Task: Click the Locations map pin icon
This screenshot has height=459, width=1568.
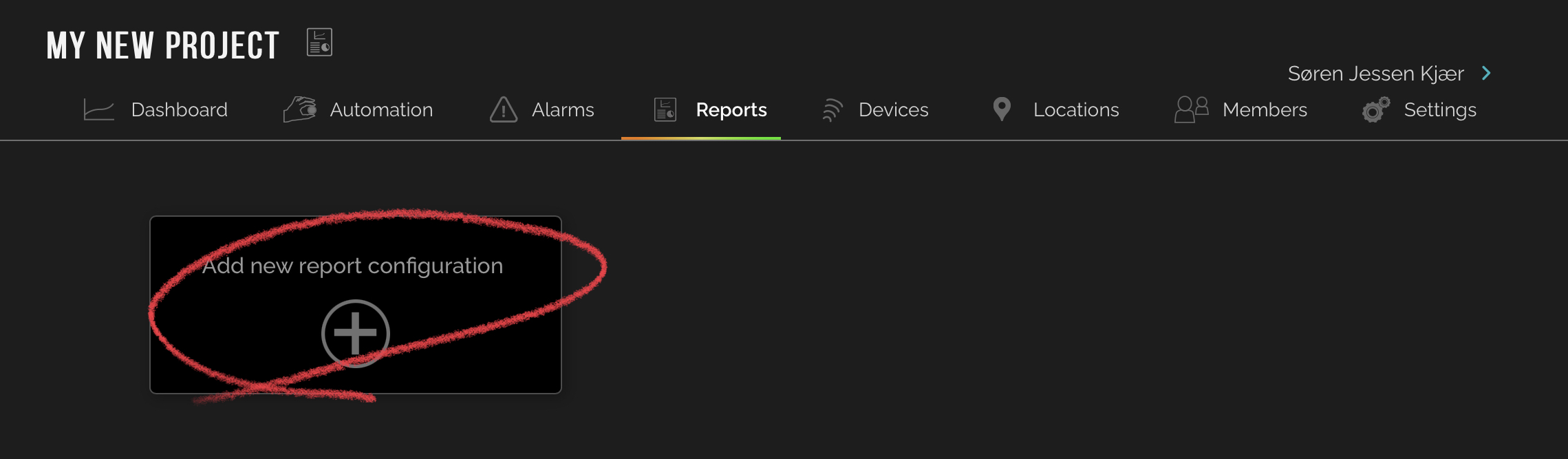Action: 1002,109
